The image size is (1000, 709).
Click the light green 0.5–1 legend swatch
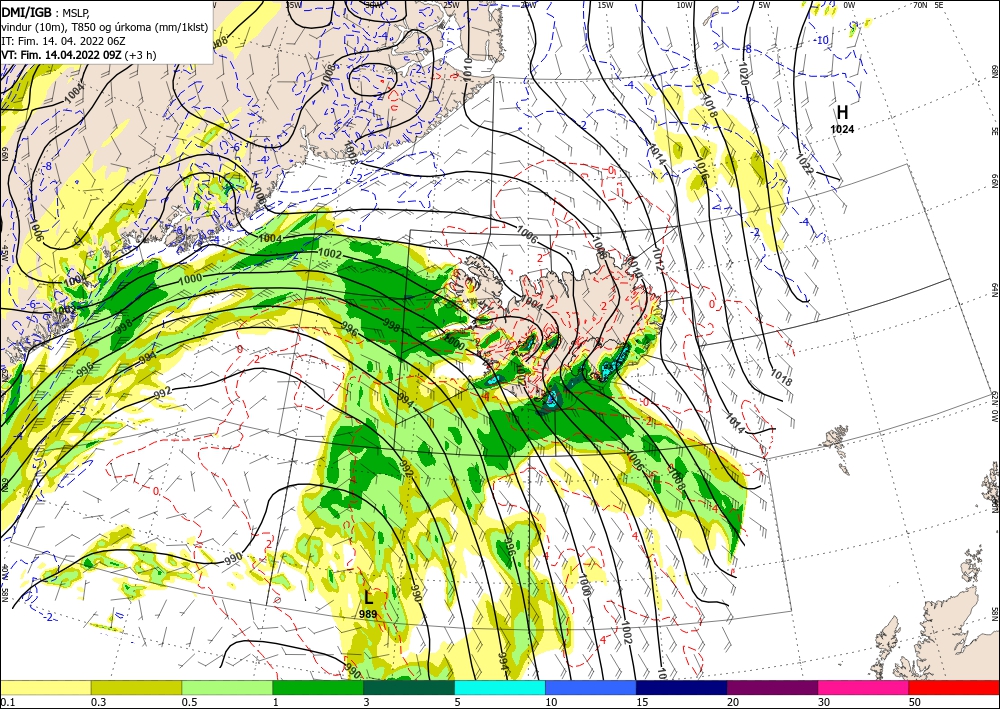[x=227, y=687]
